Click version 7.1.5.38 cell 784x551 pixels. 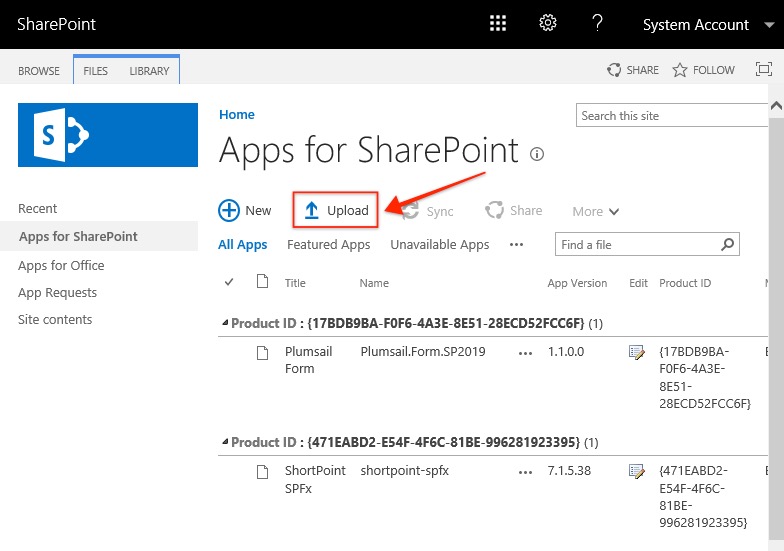click(x=569, y=470)
